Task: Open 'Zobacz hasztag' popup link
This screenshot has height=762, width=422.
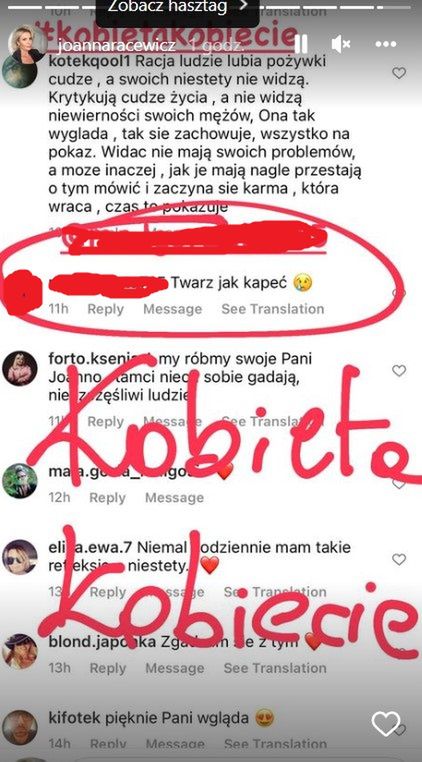Action: tap(177, 9)
